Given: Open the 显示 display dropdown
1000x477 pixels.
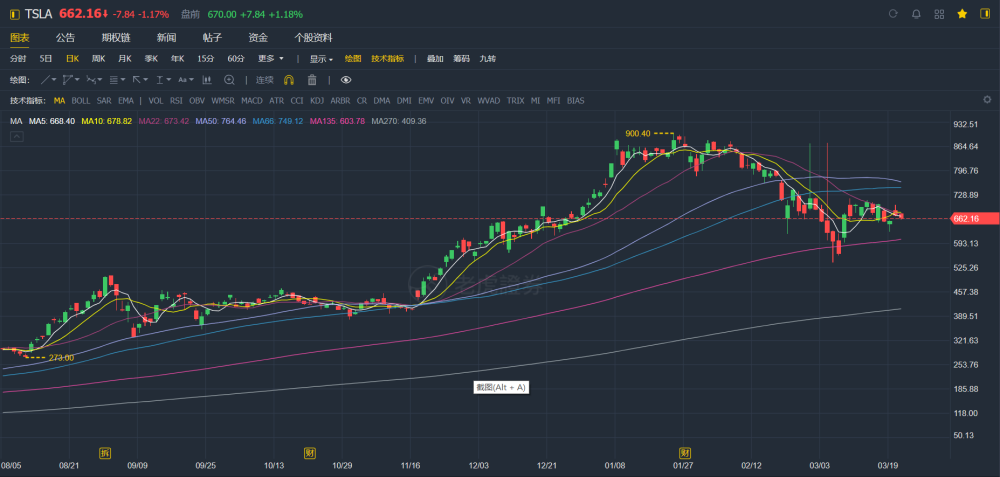Looking at the screenshot, I should [x=320, y=59].
